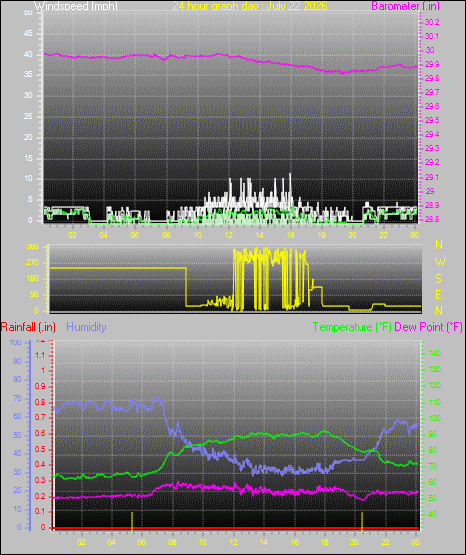The image size is (466, 555).
Task: Click humidity scale value 10
Action: [x=17, y=509]
